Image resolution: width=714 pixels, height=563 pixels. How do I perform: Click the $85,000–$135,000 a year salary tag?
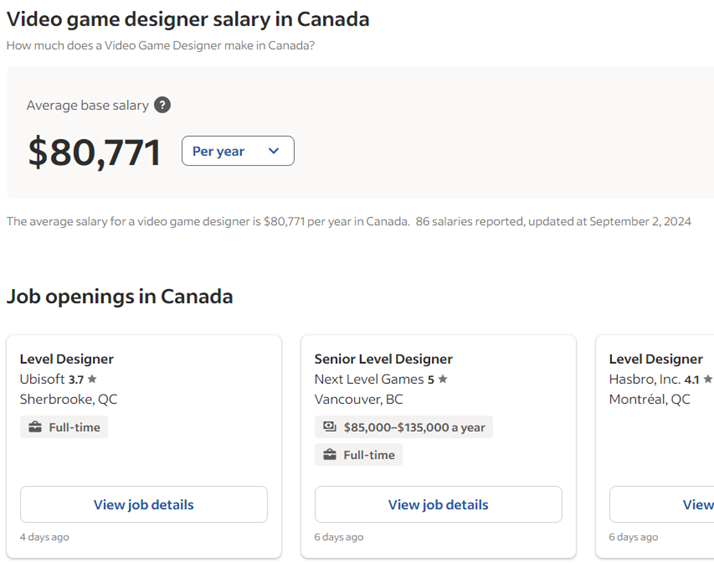tap(414, 427)
